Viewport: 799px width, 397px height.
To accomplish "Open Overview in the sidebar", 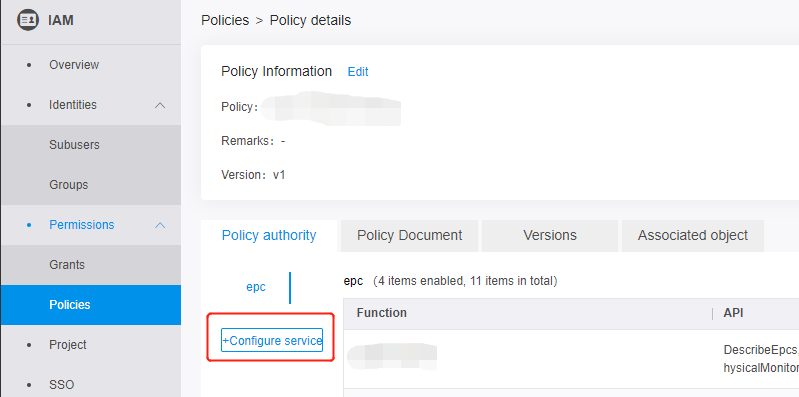I will (x=74, y=65).
